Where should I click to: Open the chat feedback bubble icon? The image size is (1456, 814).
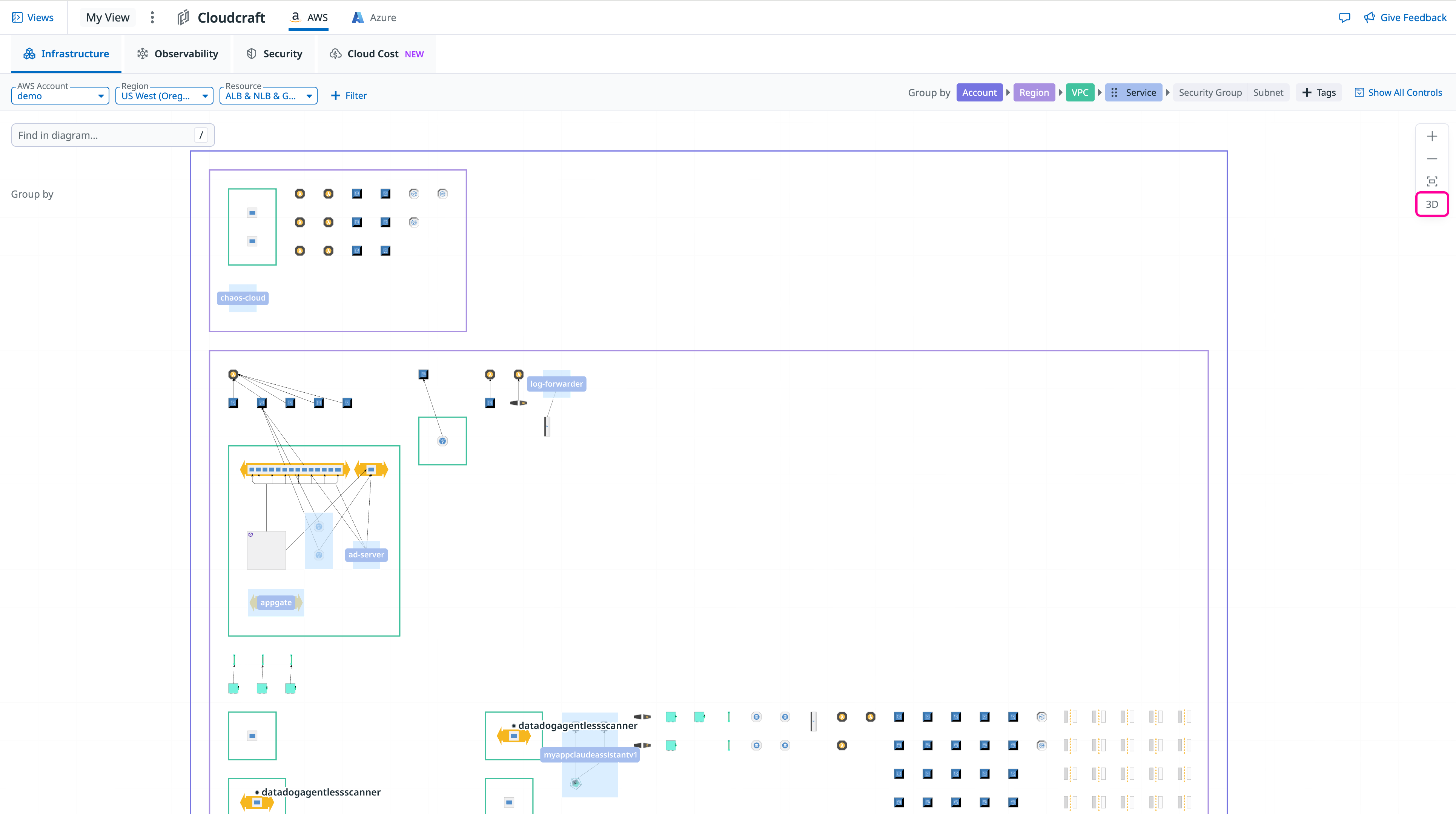1345,17
